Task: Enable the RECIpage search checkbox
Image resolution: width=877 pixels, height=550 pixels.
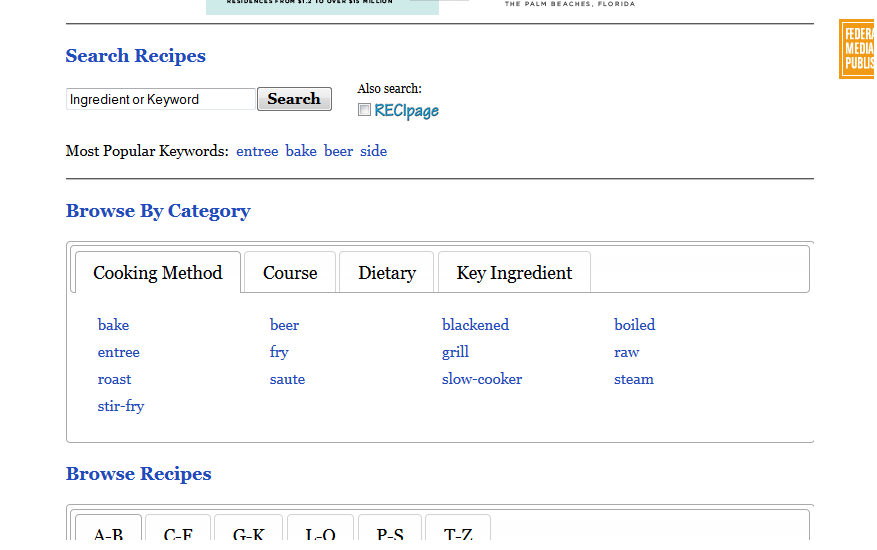Action: coord(365,110)
